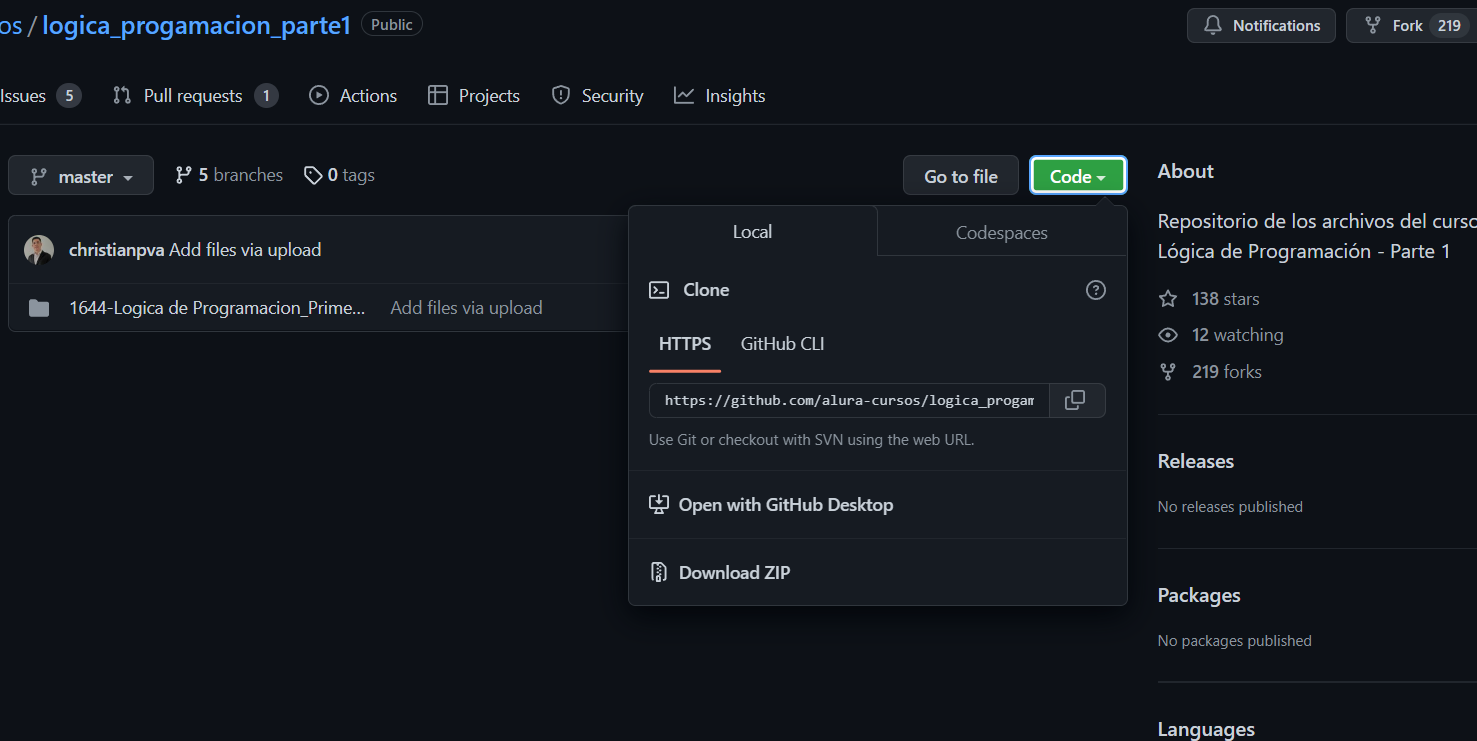
Task: Click the 'Use Git or checkout with SVN' text
Action: click(812, 439)
